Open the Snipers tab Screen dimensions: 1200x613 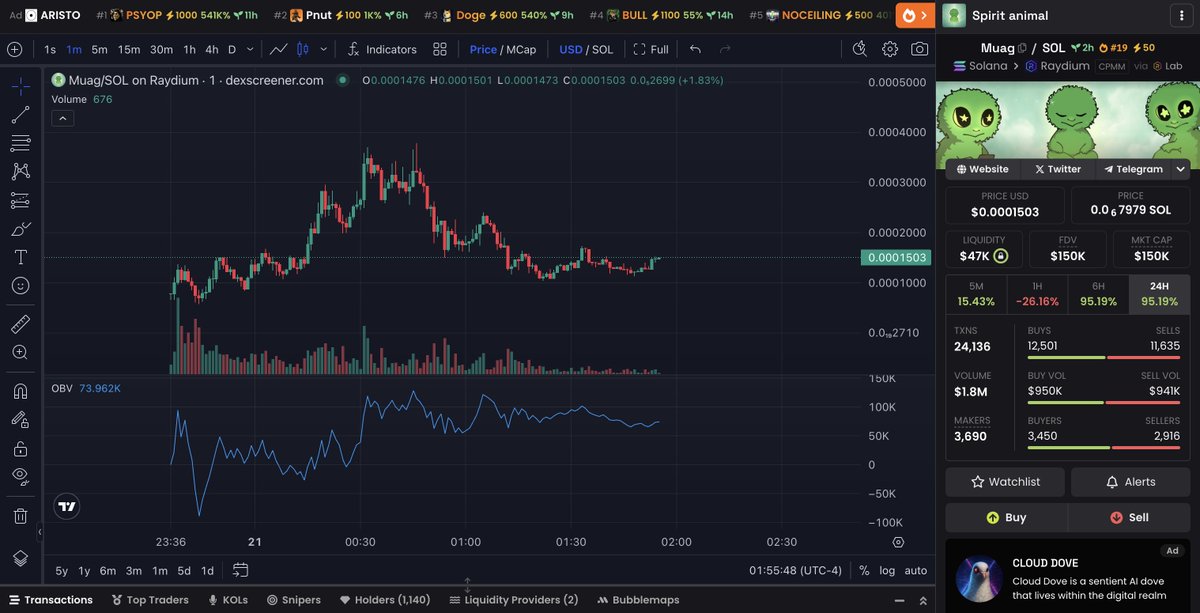(294, 600)
